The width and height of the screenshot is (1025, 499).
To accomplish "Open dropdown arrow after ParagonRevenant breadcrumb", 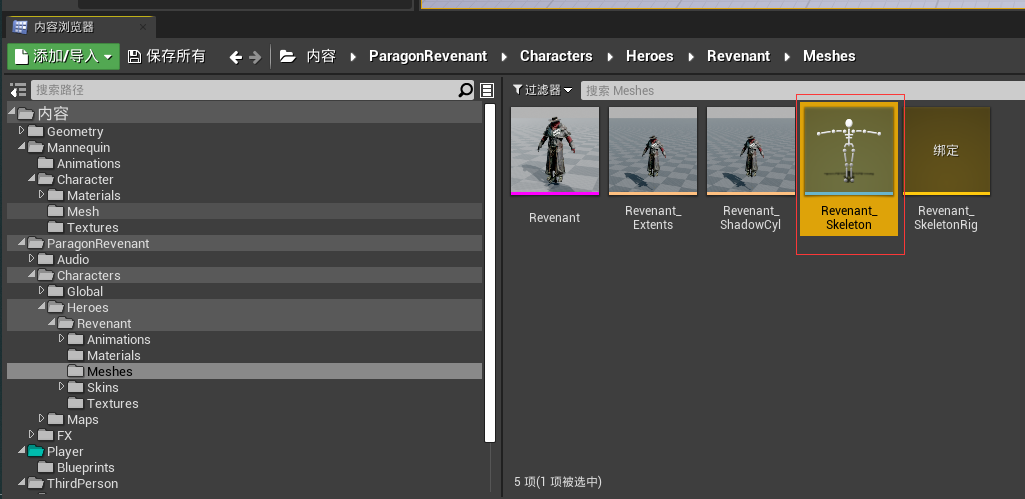I will coord(504,57).
